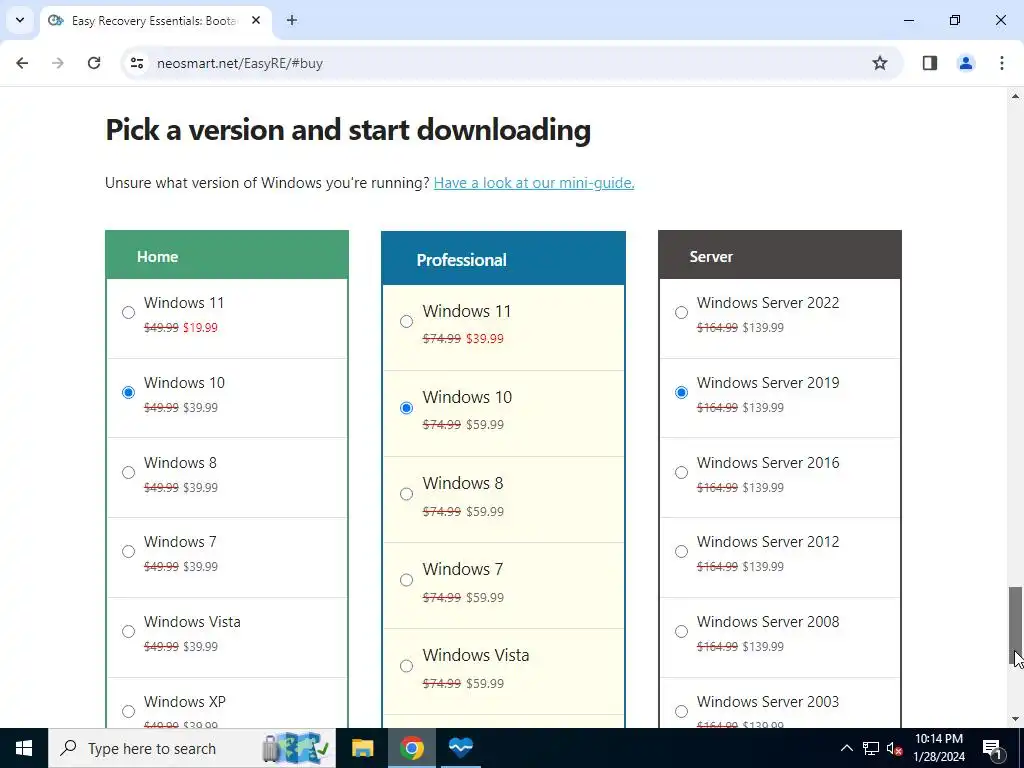Click the $19.99 Home Windows 11 price

coord(200,328)
